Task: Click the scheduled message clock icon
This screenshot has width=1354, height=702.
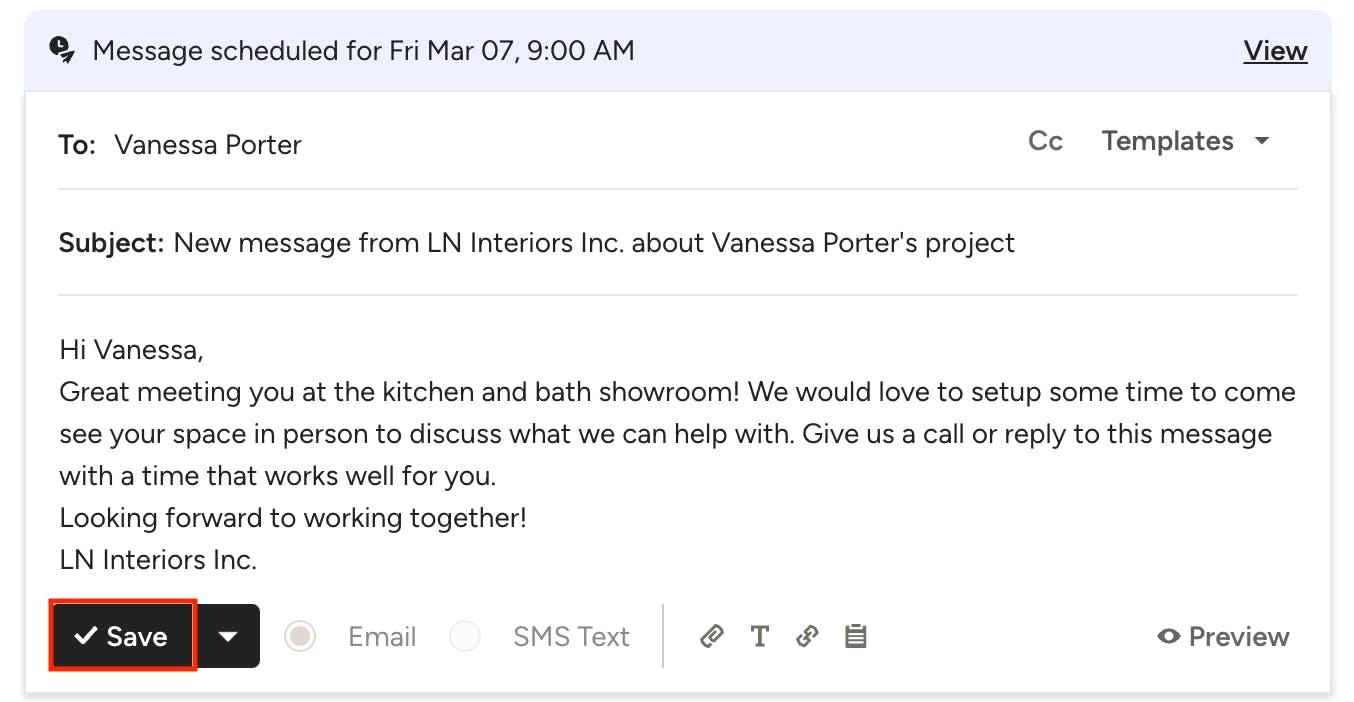Action: (61, 50)
